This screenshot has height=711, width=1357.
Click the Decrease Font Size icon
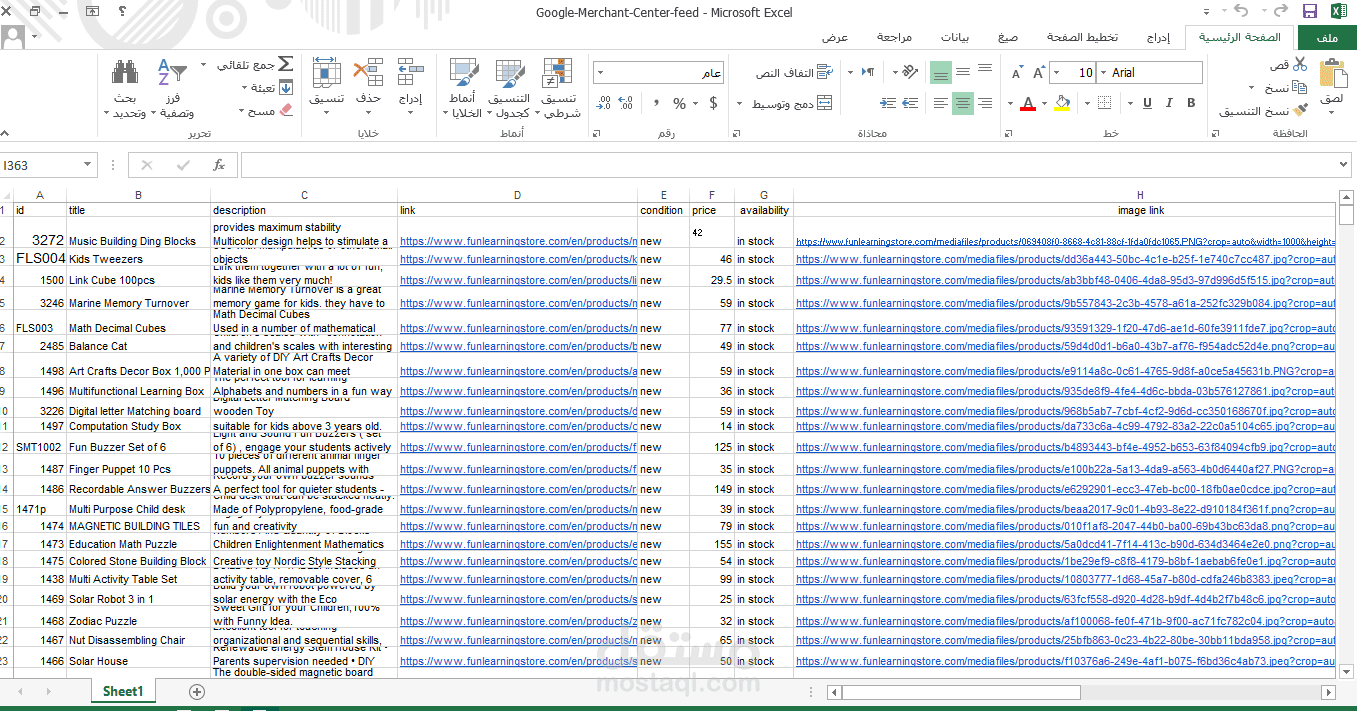point(1017,73)
